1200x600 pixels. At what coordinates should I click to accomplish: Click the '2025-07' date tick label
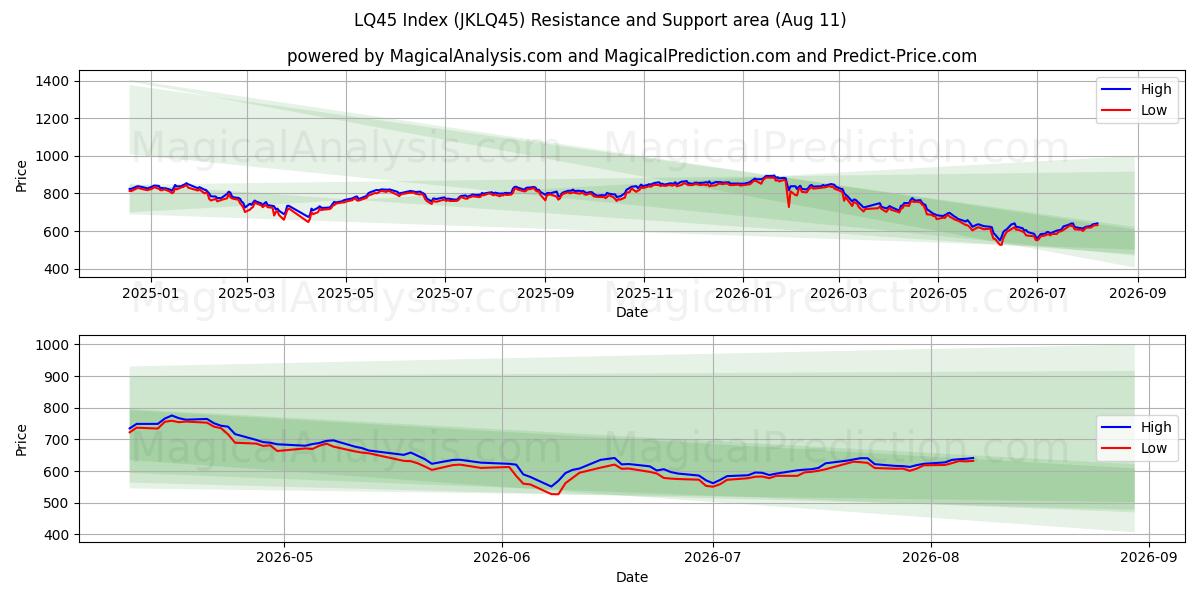445,294
